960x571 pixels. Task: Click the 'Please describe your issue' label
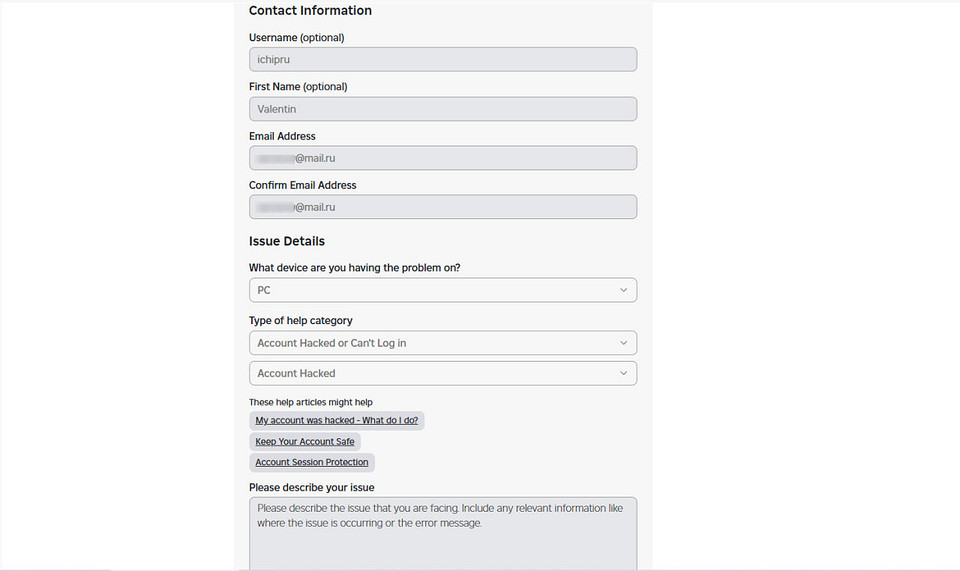311,488
